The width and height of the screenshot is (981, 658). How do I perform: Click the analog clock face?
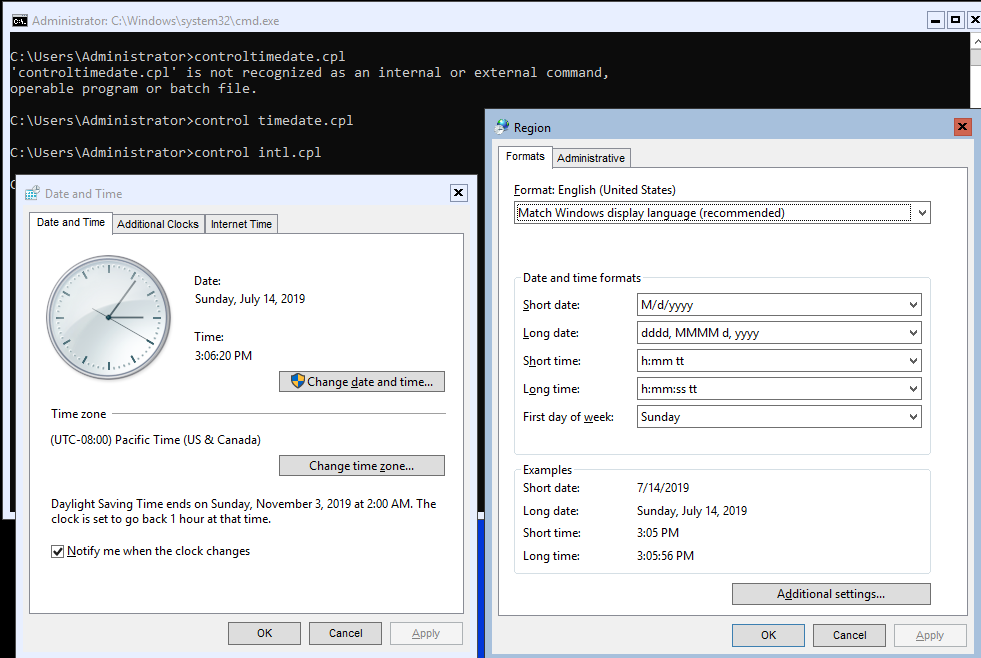106,314
